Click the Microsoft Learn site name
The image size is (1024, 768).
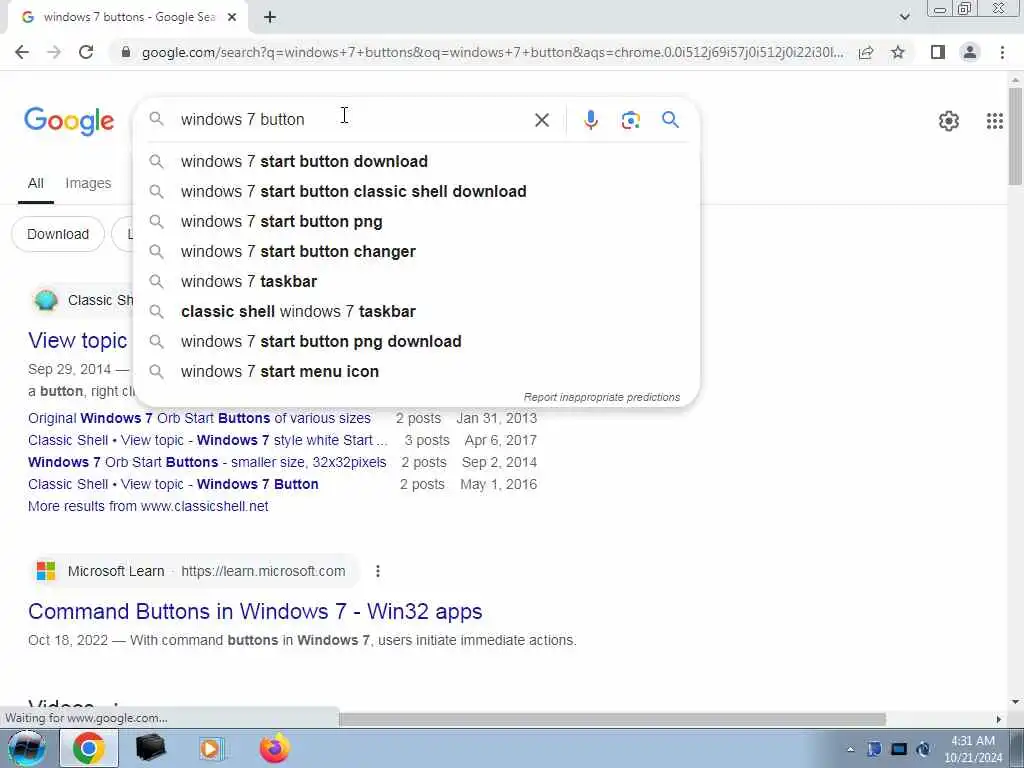[116, 571]
